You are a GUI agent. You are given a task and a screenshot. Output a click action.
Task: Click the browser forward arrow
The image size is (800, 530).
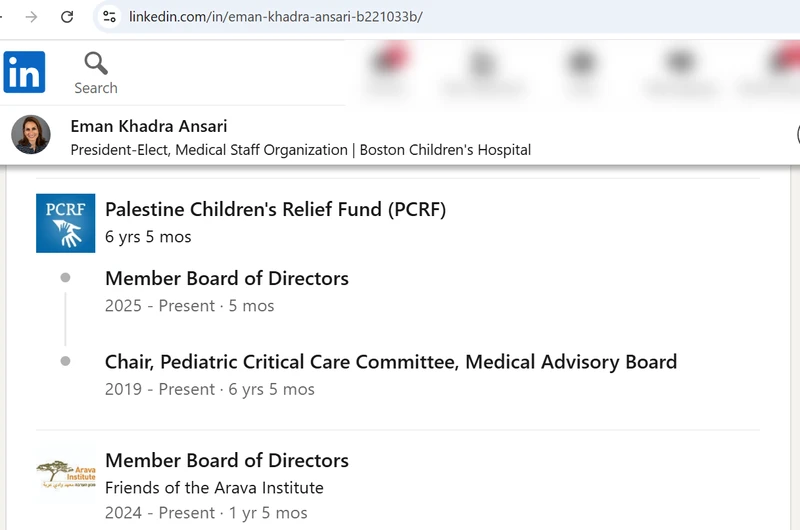point(32,17)
